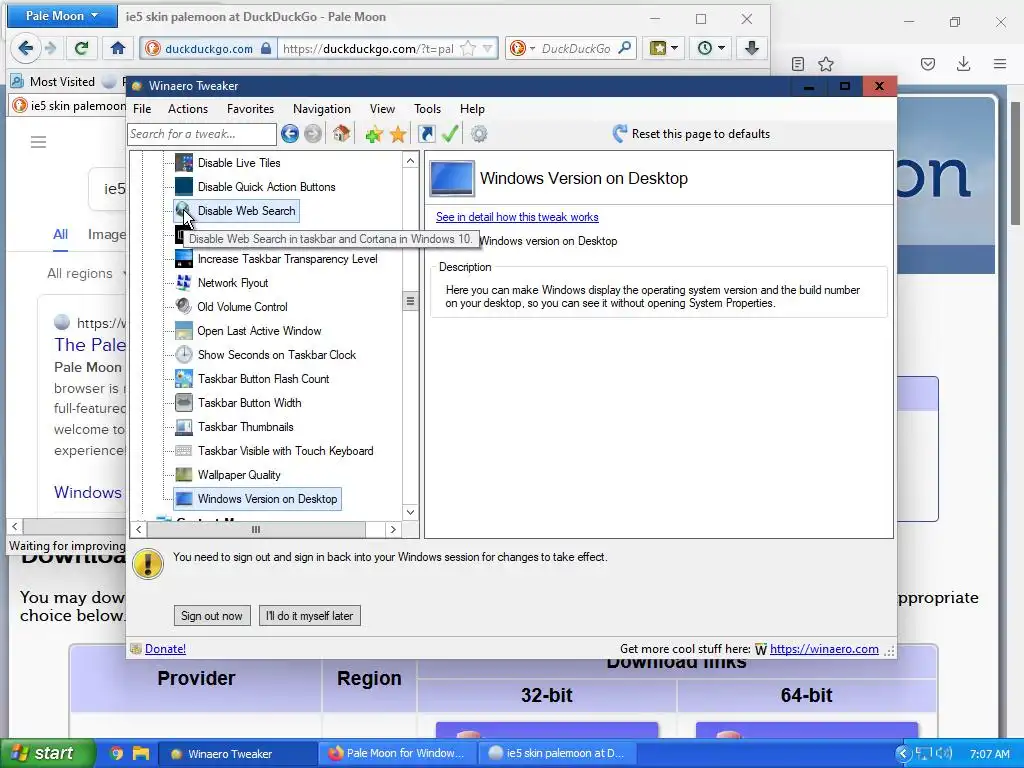Click Firefox bookmark star icon in background window
Image resolution: width=1024 pixels, height=768 pixels.
(x=826, y=63)
